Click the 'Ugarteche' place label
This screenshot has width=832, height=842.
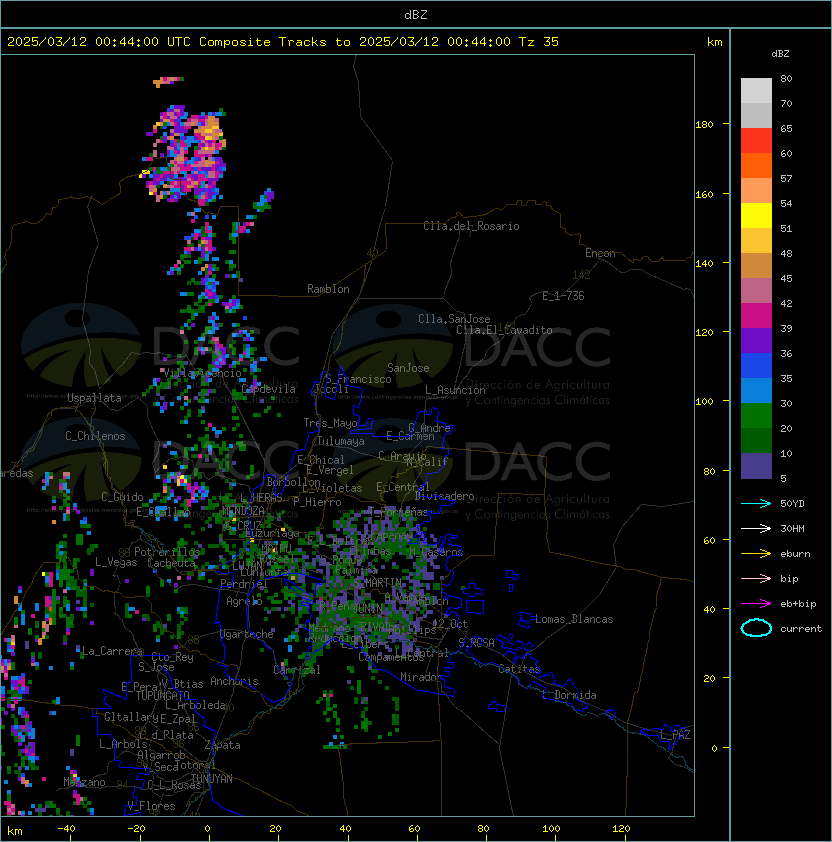click(x=247, y=634)
